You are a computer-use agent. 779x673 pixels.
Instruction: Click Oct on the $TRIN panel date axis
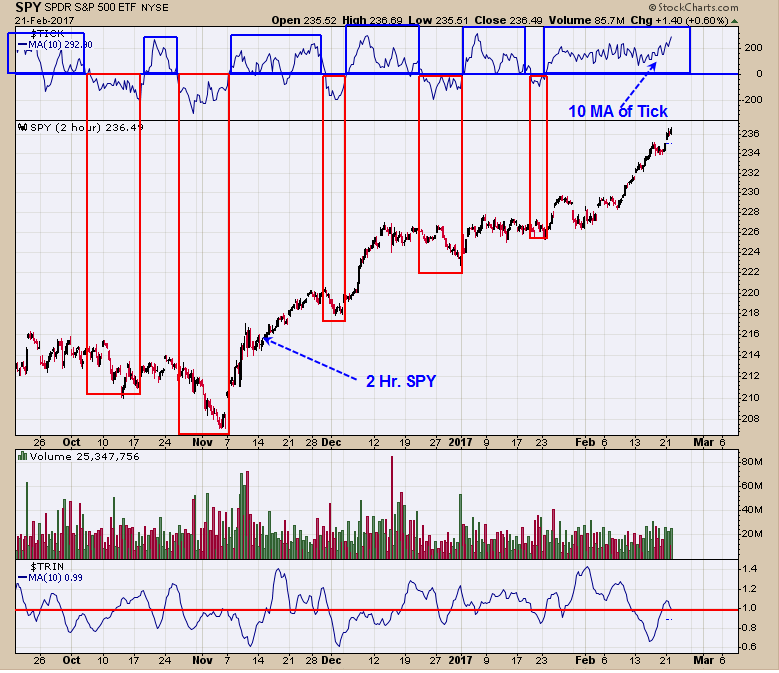tap(72, 660)
